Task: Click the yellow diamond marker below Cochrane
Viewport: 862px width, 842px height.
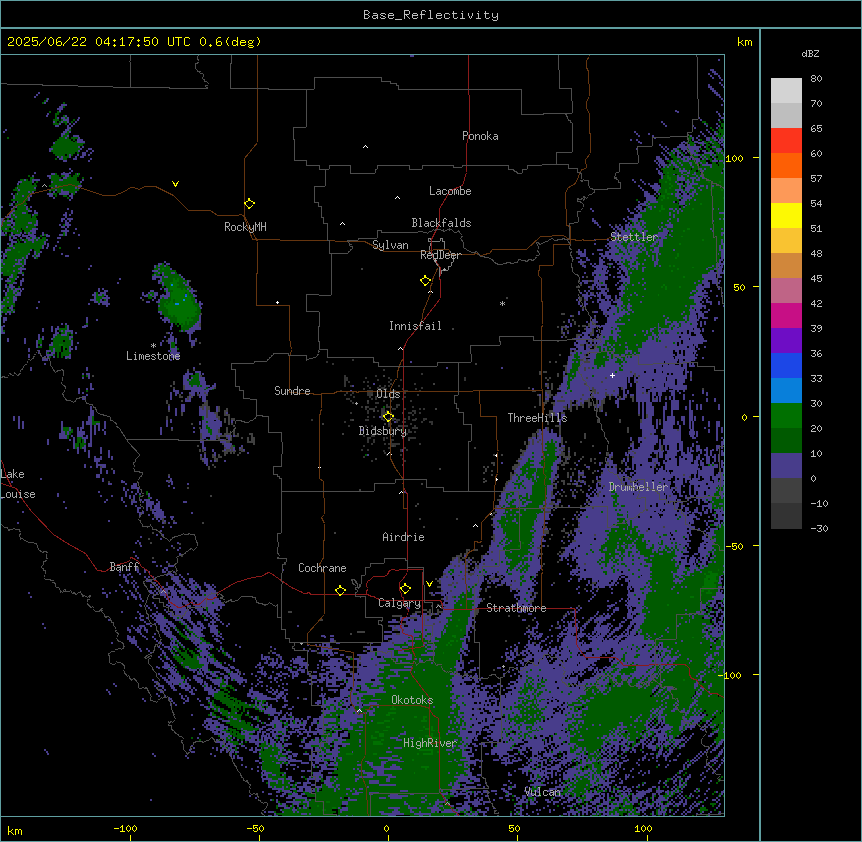Action: coord(340,590)
